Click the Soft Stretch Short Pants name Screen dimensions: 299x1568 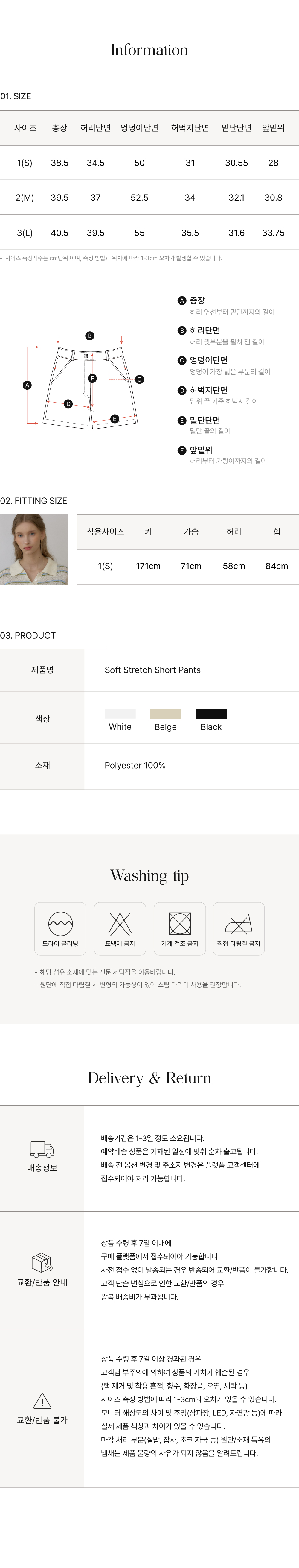tap(152, 670)
